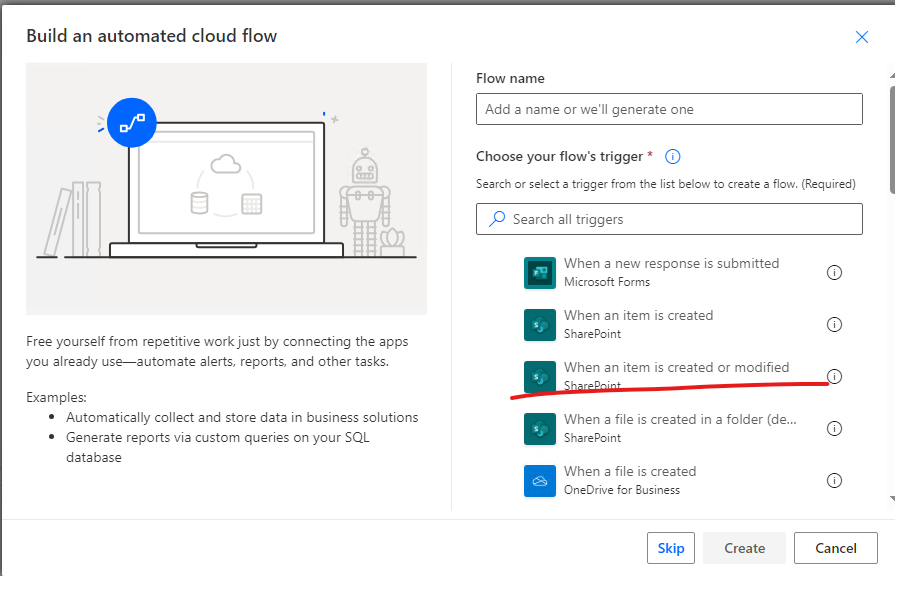Click the Create button

745,548
